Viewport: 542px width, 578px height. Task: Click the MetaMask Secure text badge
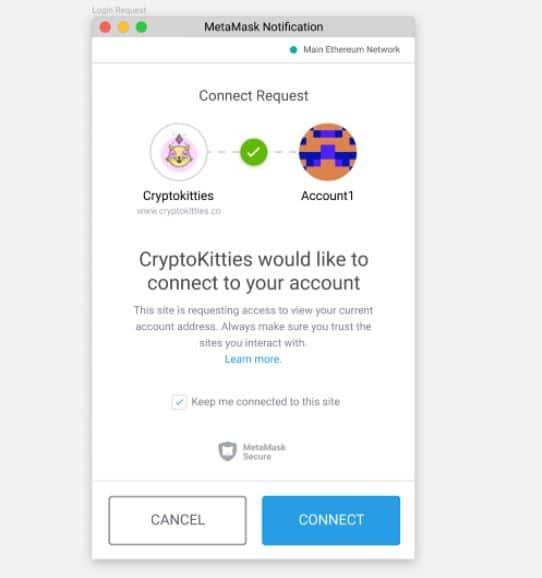coord(264,452)
